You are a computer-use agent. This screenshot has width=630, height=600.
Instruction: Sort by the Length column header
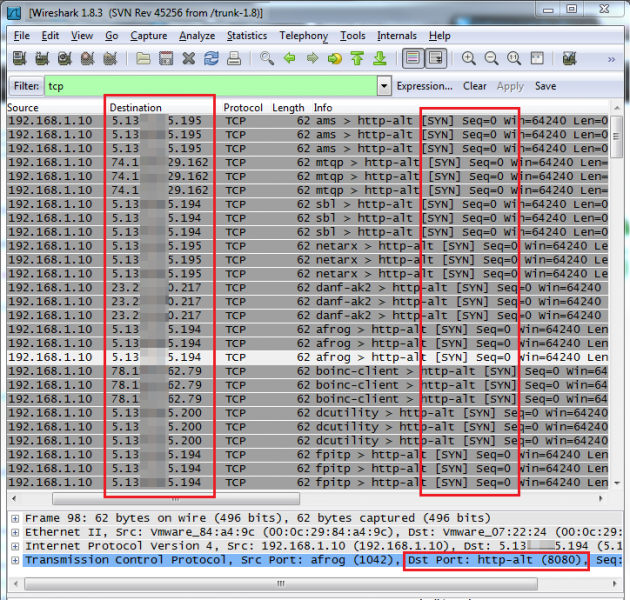click(288, 108)
